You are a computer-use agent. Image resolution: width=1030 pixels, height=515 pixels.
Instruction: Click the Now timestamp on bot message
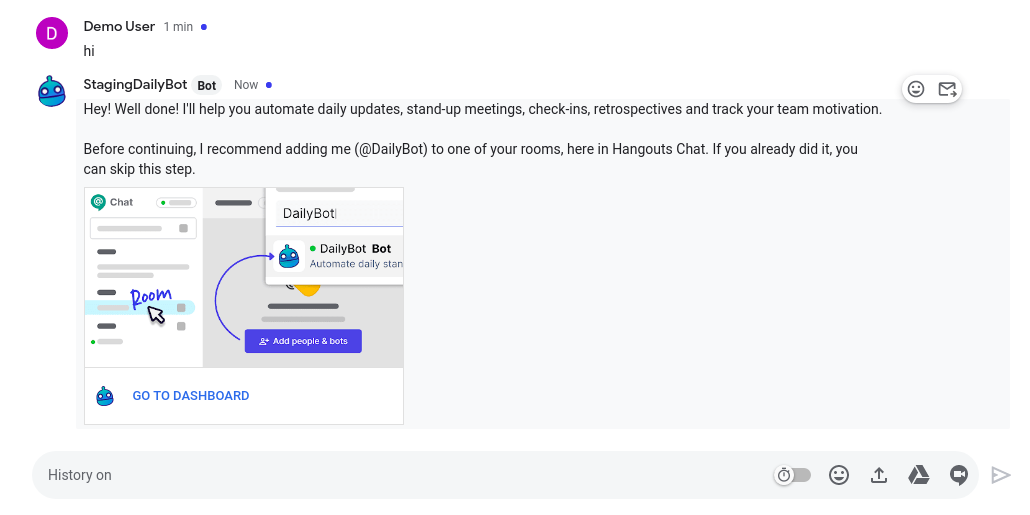[246, 85]
